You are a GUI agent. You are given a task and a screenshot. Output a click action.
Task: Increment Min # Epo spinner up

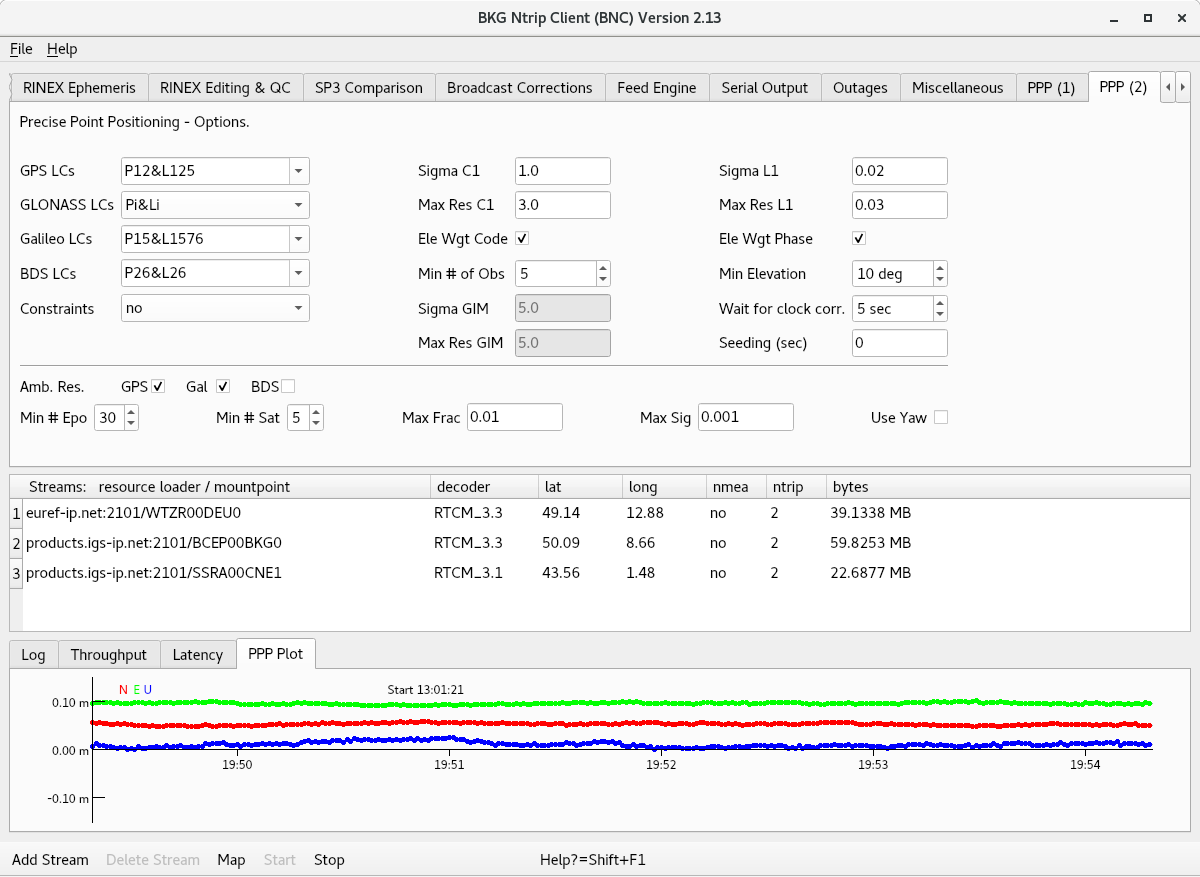(x=130, y=412)
